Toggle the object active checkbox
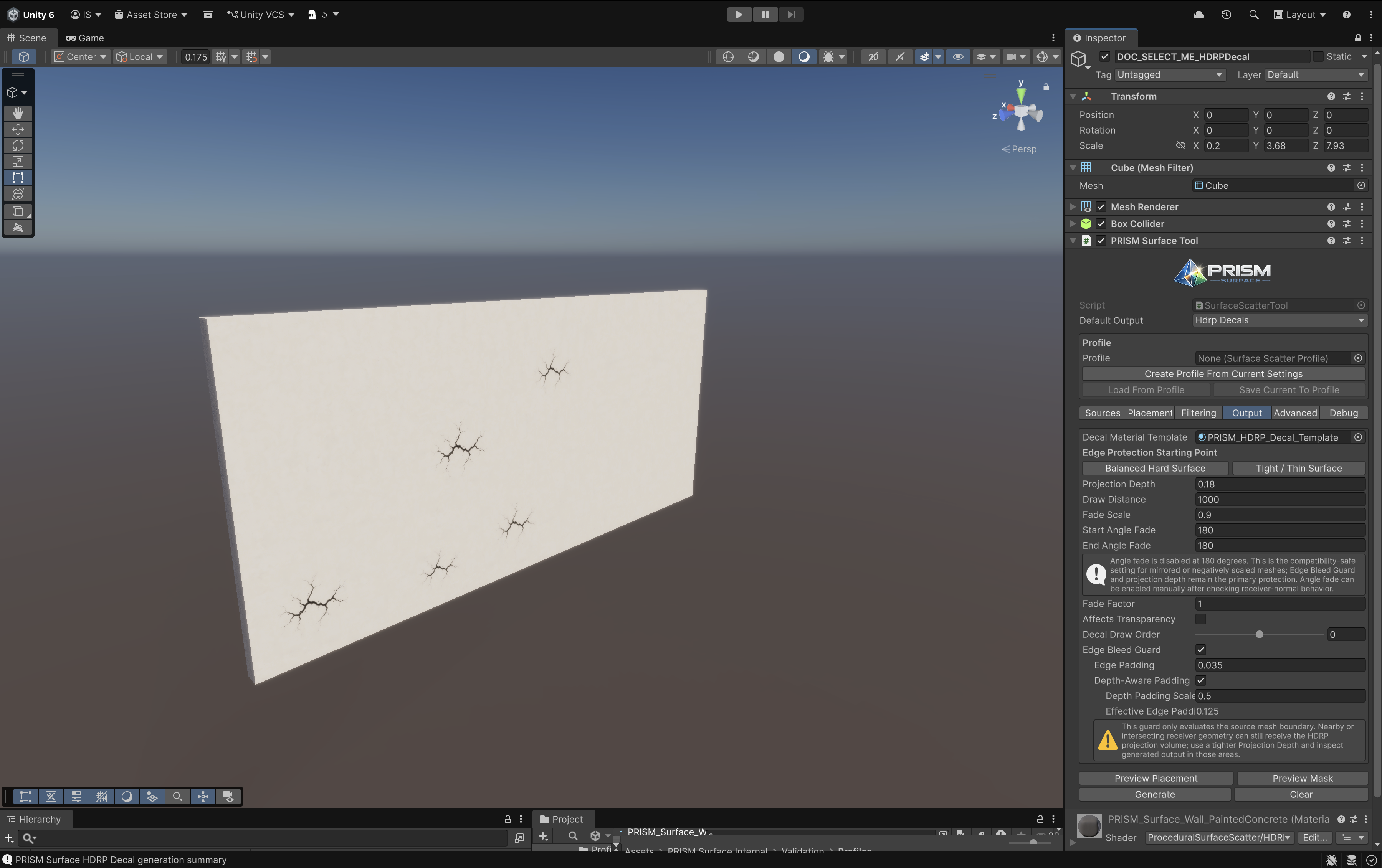Screen dimensions: 1382x868 click(x=1105, y=56)
